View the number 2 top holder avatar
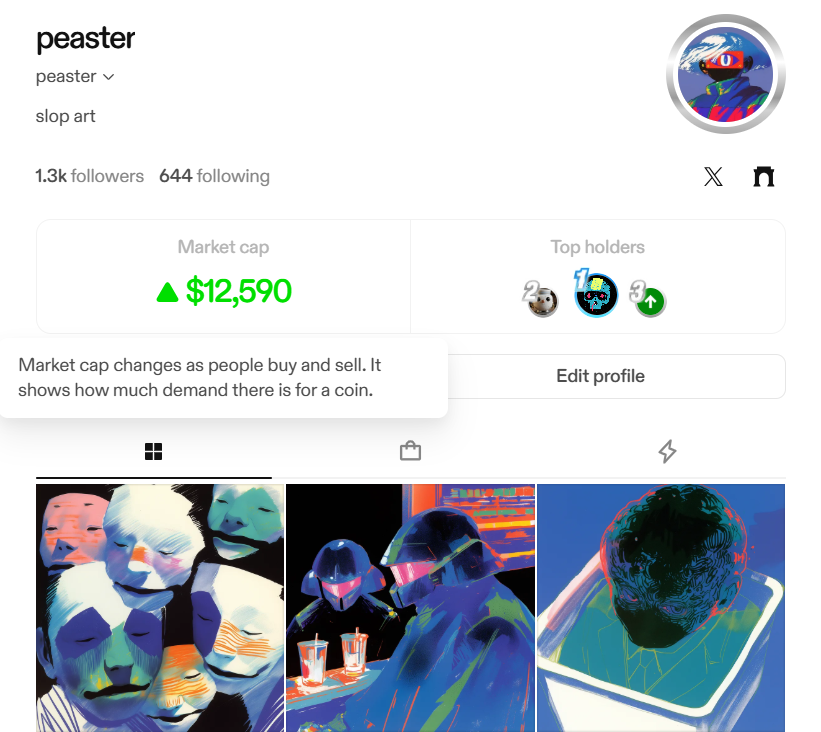 (542, 302)
